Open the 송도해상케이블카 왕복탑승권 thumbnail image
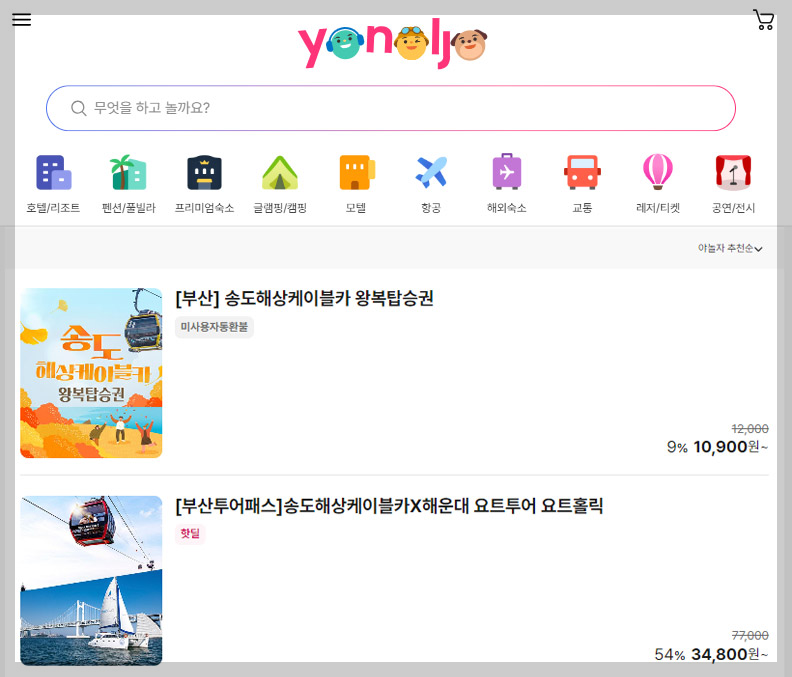Screen dimensions: 792x677 point(91,373)
